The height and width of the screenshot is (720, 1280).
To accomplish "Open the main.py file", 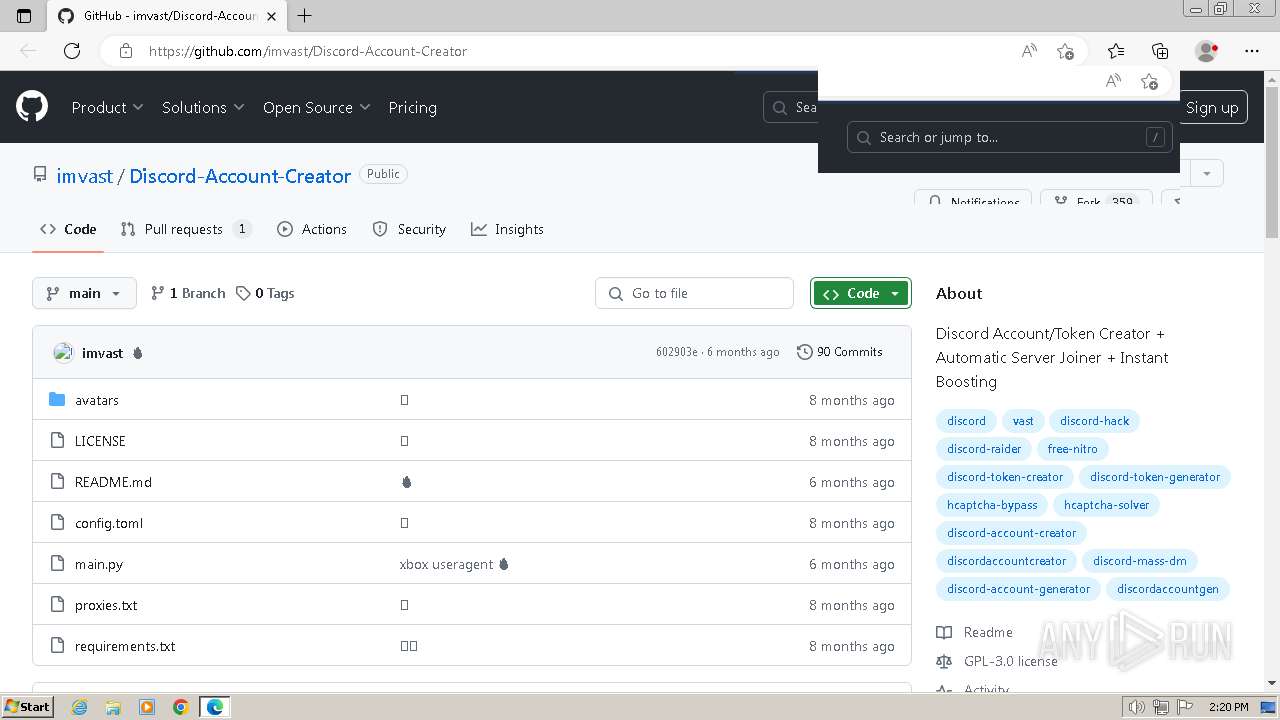I will 99,564.
